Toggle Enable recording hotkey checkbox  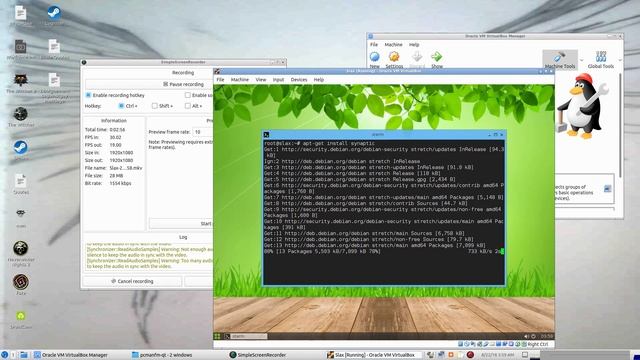click(88, 95)
